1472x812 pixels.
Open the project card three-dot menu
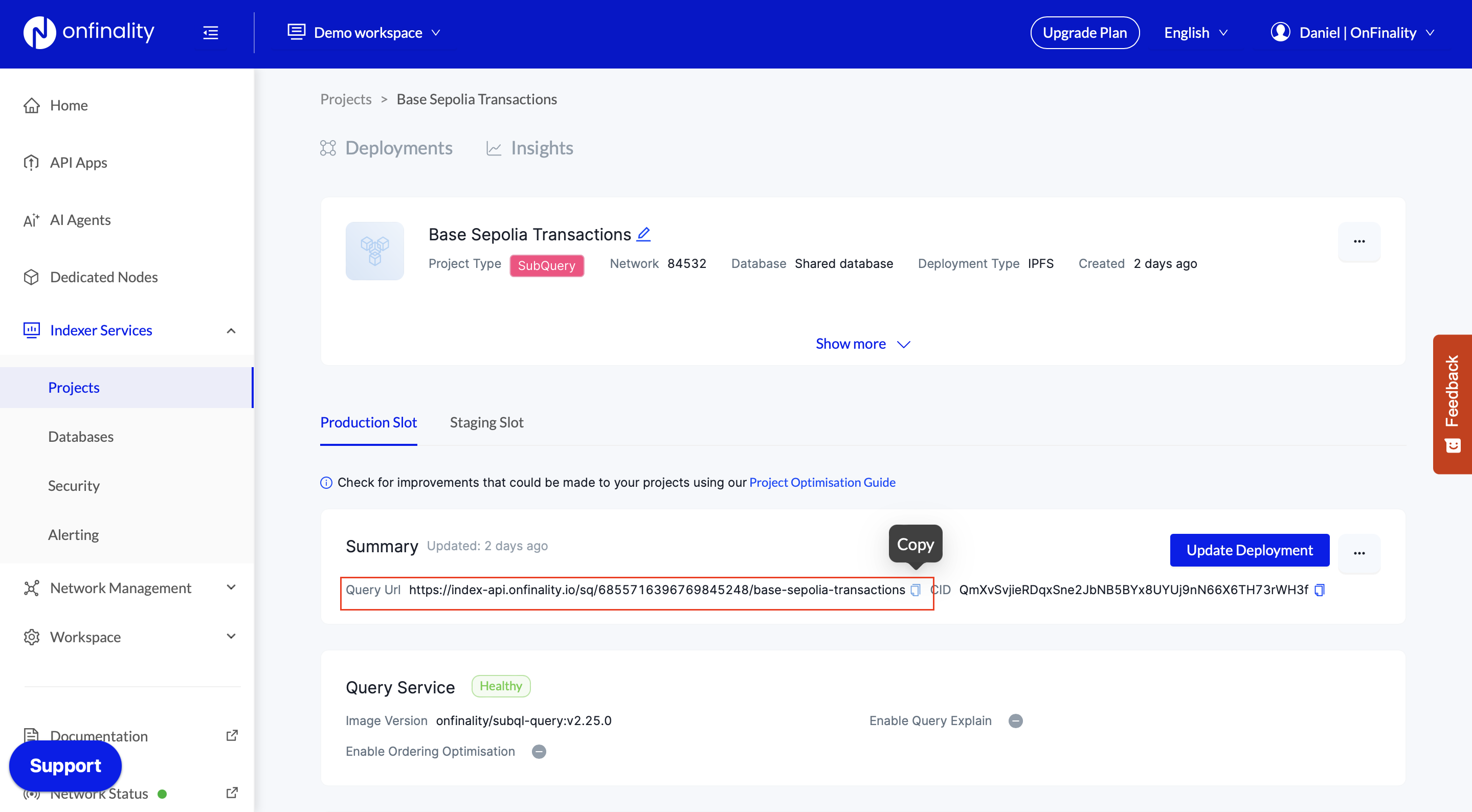tap(1359, 241)
